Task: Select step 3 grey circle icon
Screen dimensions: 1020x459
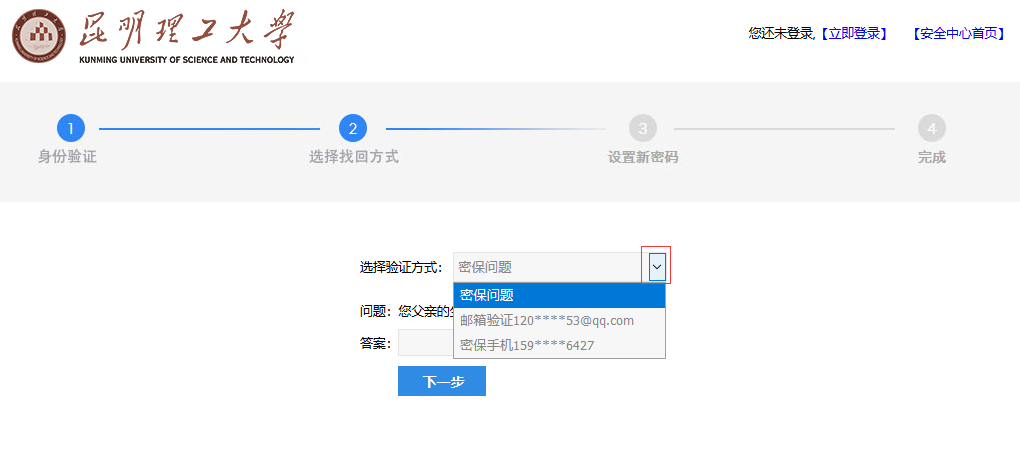Action: [x=643, y=129]
